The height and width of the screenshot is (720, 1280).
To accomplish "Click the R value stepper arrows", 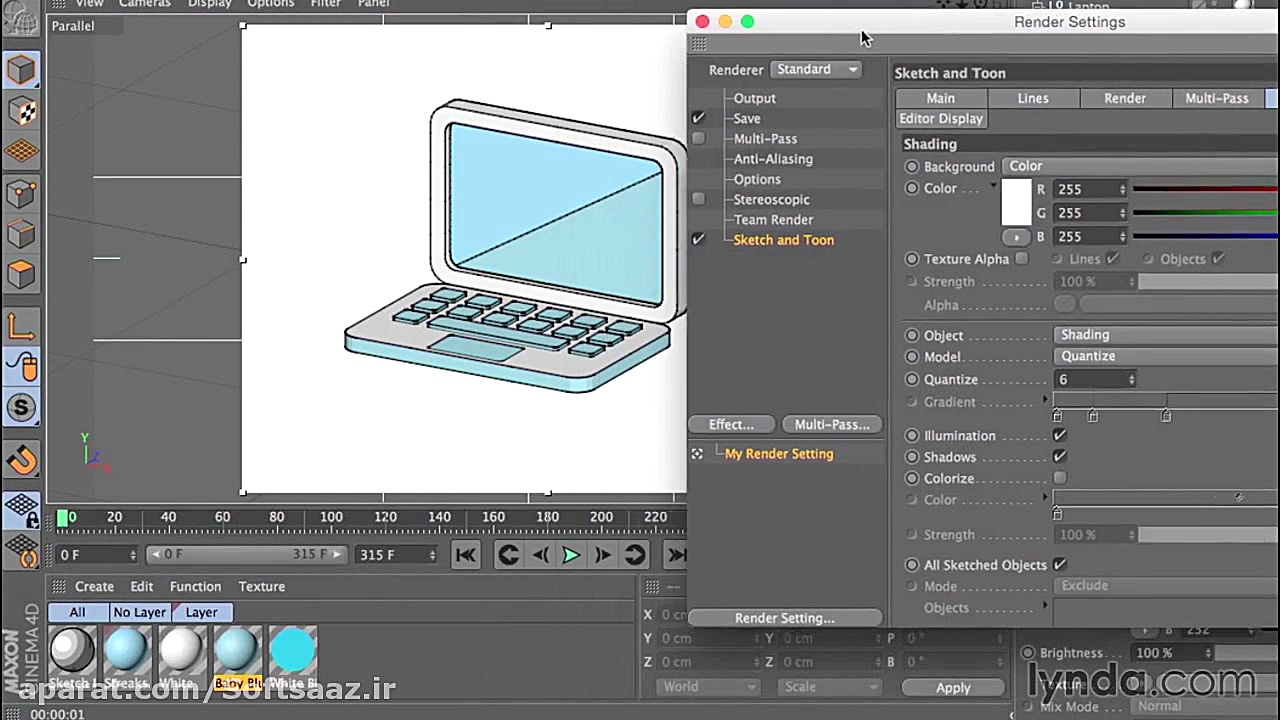I will (x=1122, y=189).
